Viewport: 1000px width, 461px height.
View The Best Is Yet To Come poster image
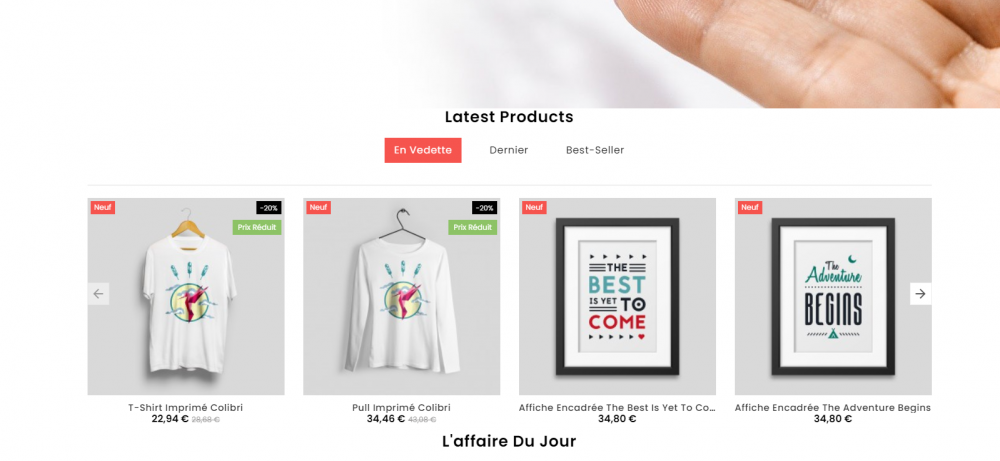click(617, 296)
